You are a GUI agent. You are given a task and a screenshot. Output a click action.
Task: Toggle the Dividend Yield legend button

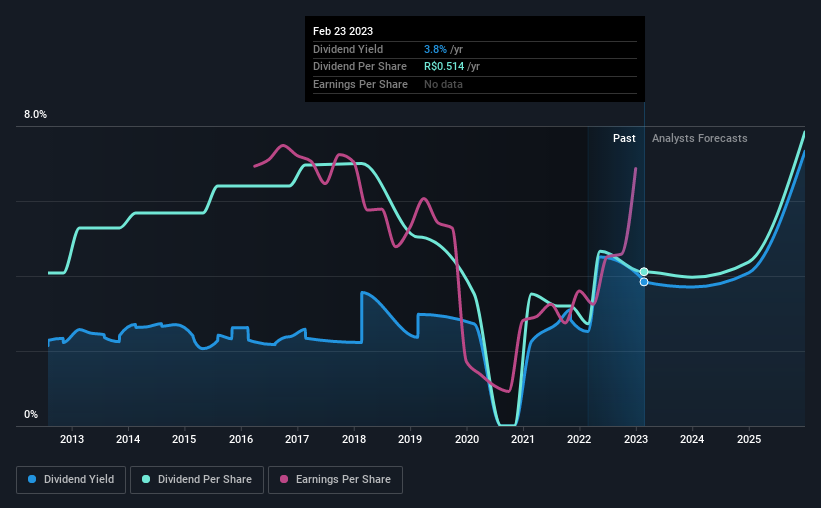72,480
